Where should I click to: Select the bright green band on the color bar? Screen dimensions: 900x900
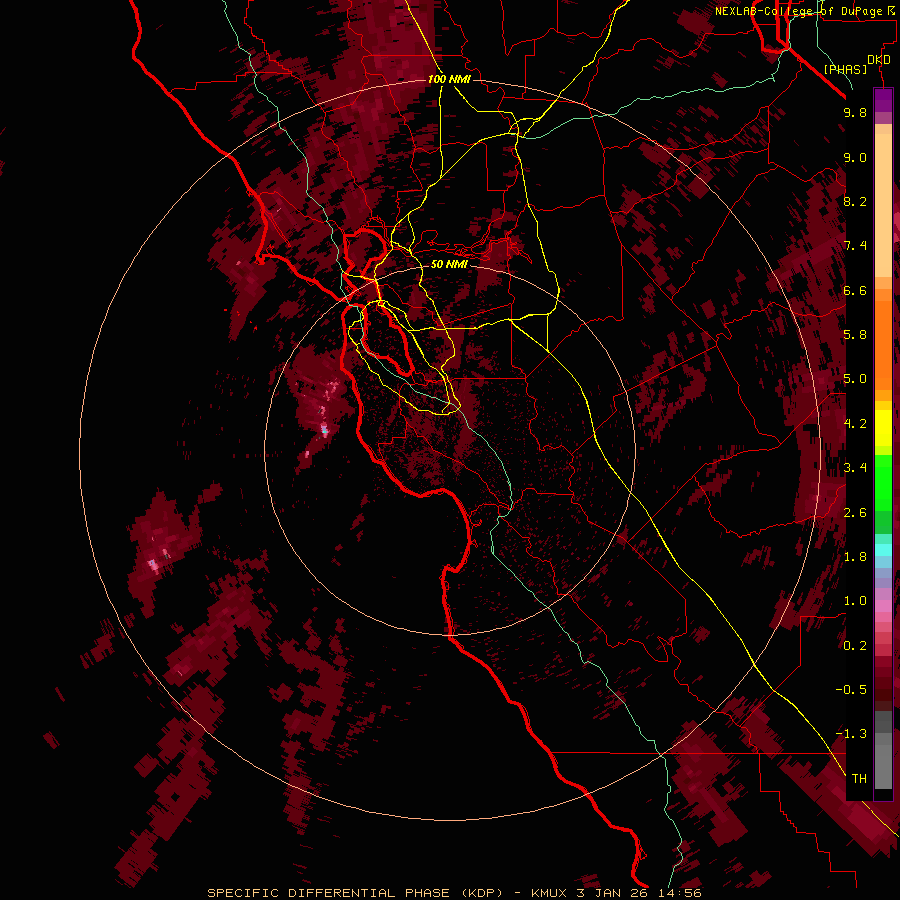pyautogui.click(x=883, y=482)
